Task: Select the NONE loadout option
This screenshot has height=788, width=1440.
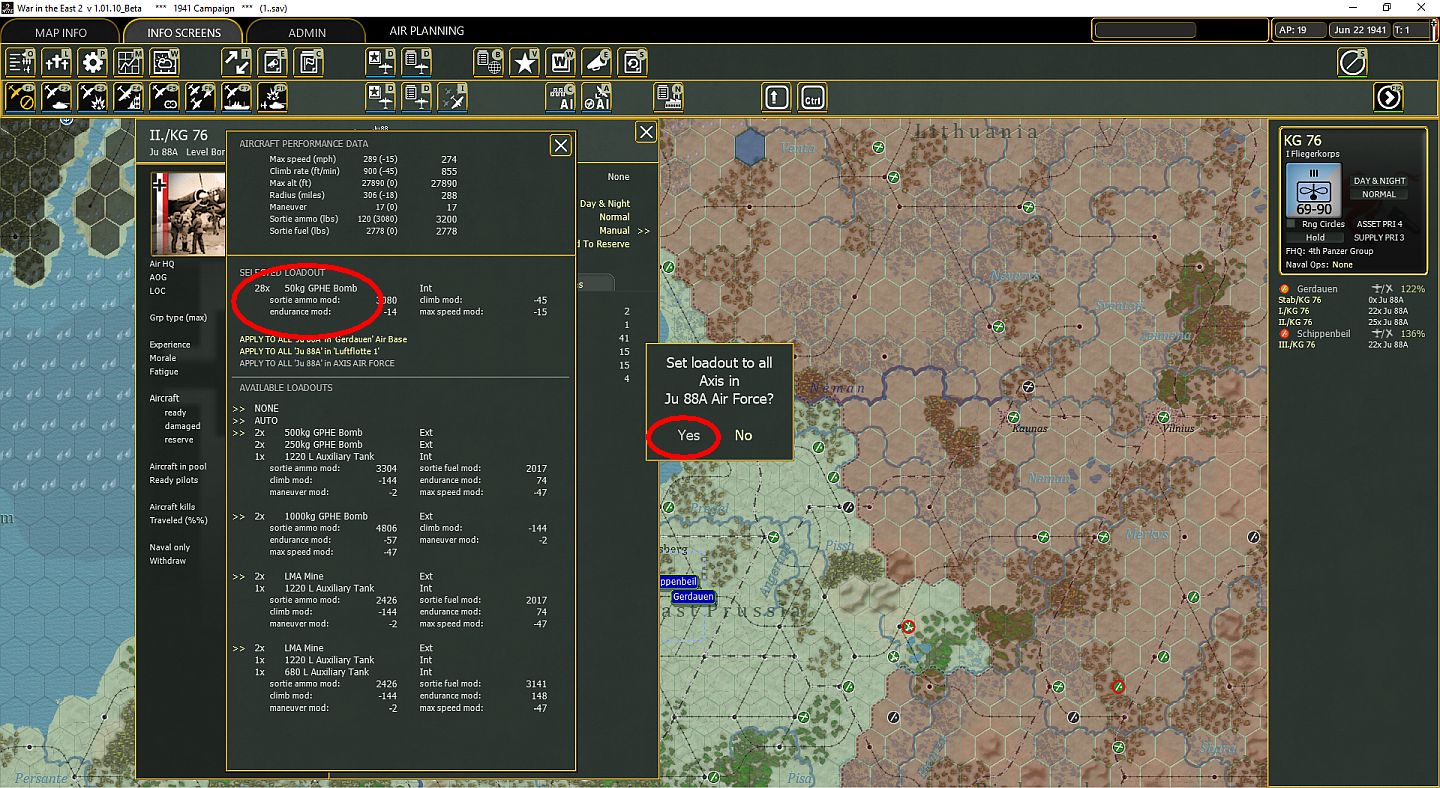Action: 266,408
